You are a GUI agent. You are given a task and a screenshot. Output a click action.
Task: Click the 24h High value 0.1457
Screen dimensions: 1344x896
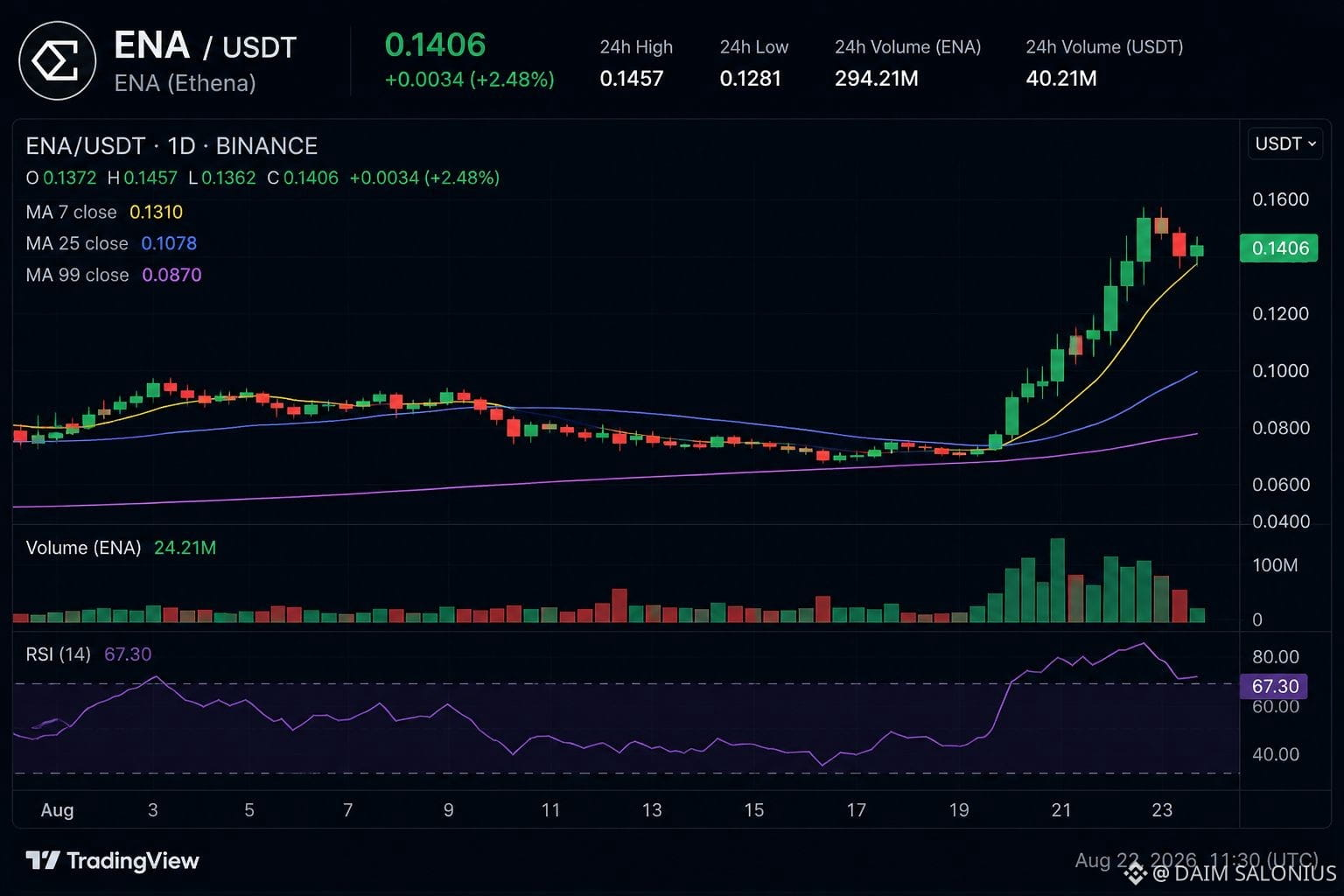(x=632, y=79)
